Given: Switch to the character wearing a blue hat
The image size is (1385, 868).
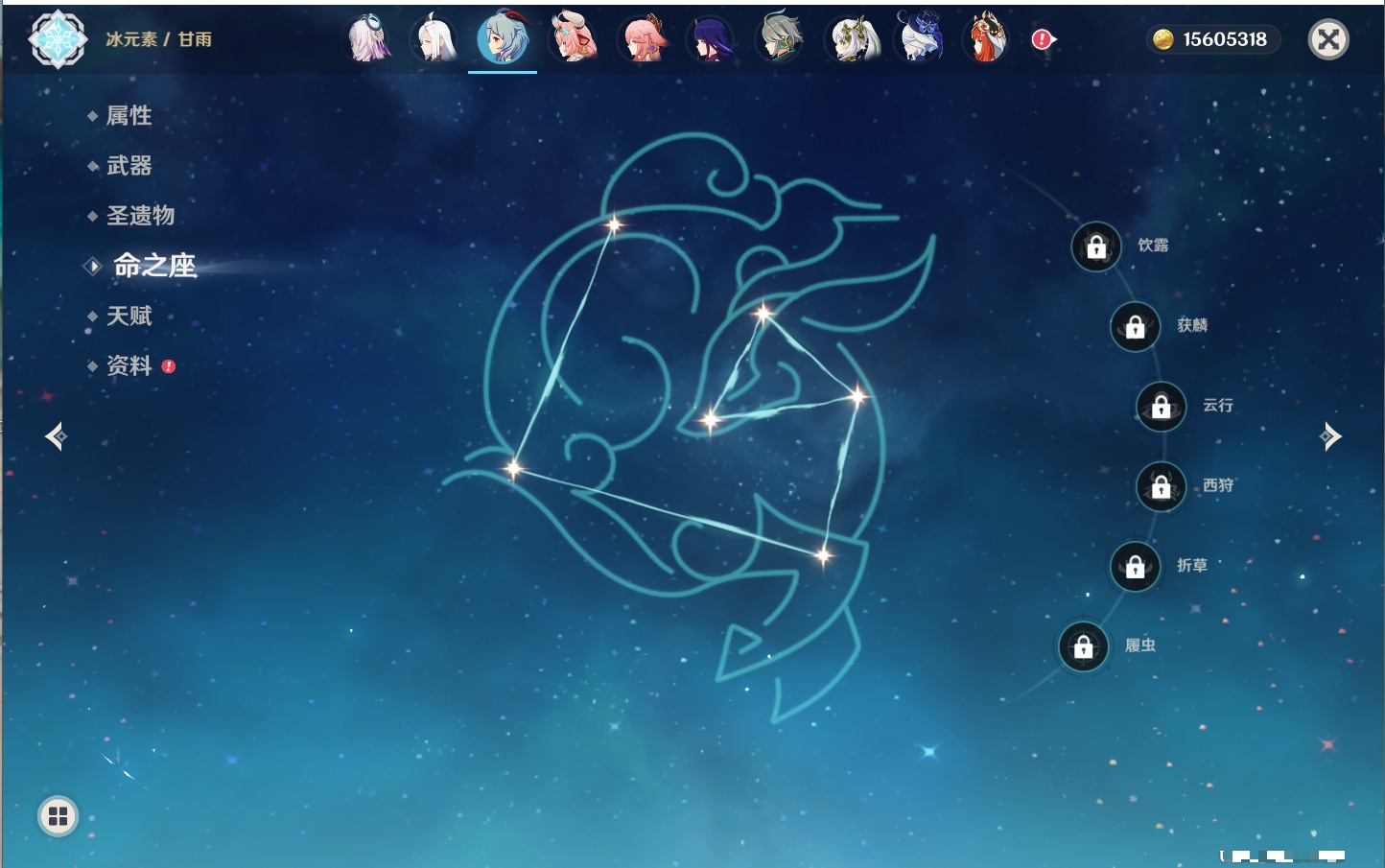Looking at the screenshot, I should point(920,38).
